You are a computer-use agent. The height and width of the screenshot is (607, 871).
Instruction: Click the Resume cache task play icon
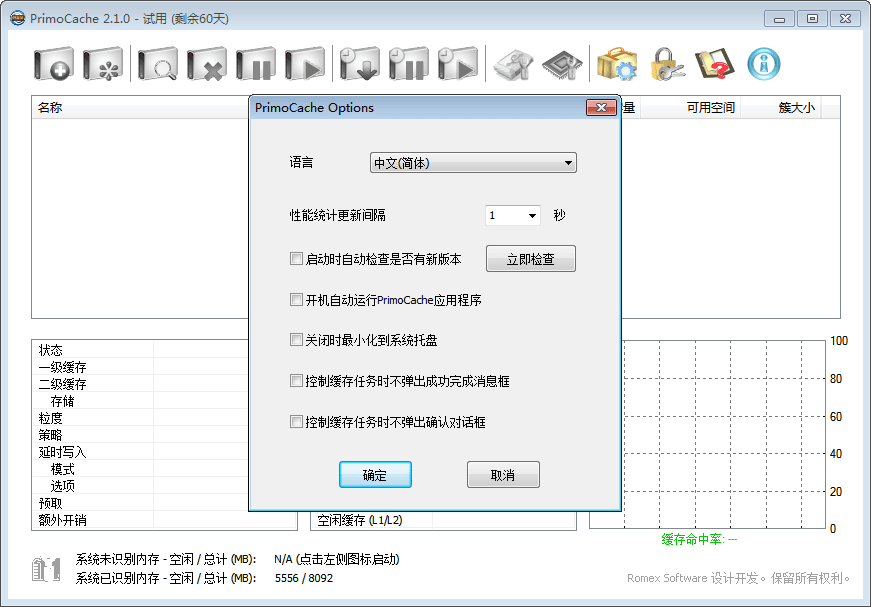tap(304, 64)
